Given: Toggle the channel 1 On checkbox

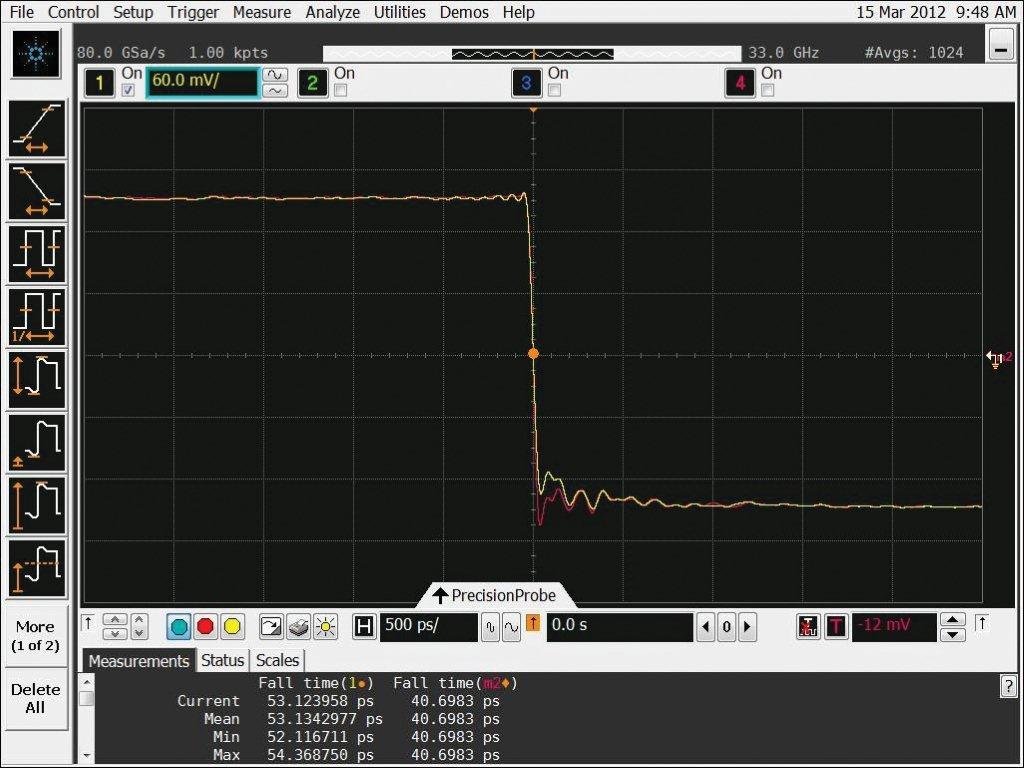Looking at the screenshot, I should pos(128,91).
